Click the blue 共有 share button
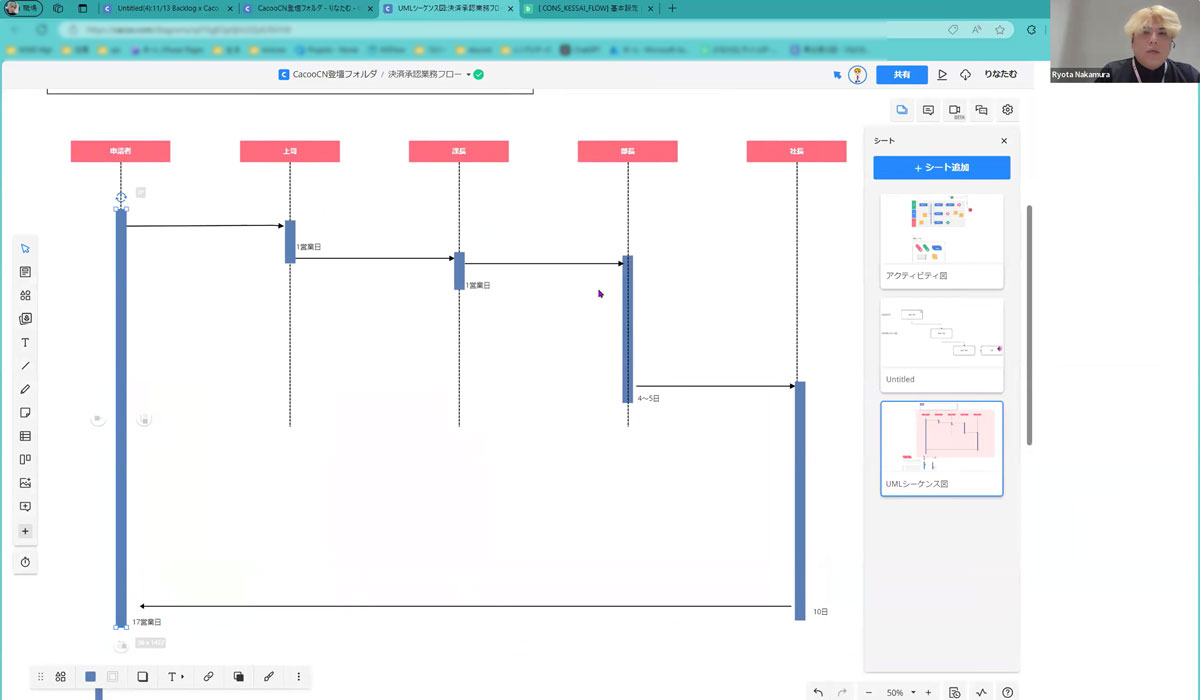The height and width of the screenshot is (700, 1200). (x=901, y=75)
